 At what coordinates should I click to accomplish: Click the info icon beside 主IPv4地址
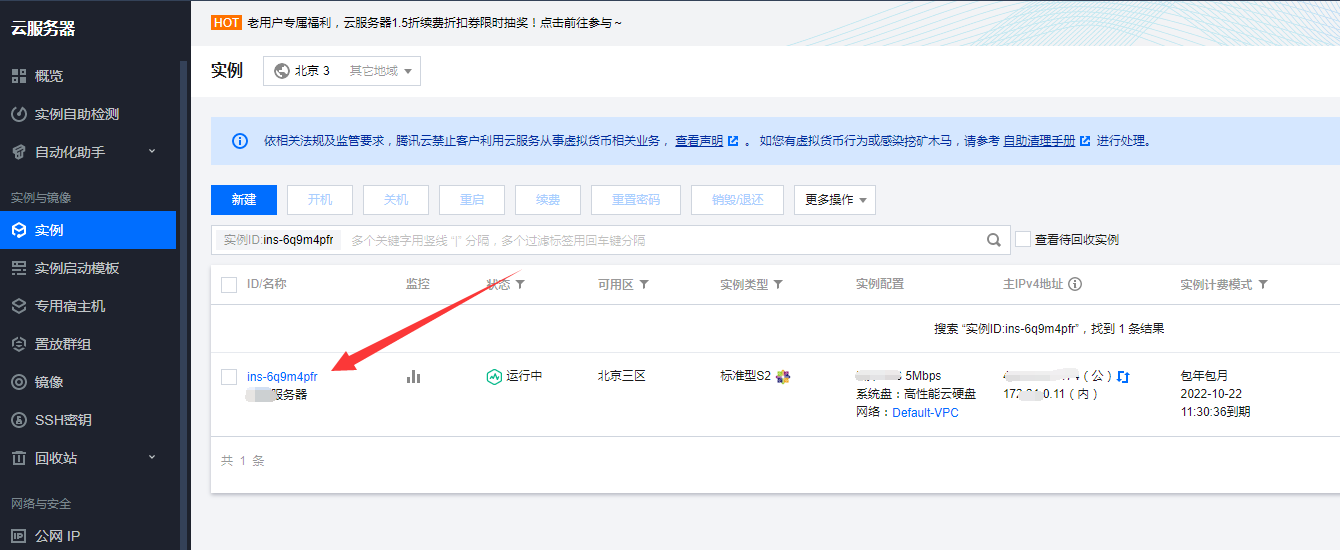1075,284
